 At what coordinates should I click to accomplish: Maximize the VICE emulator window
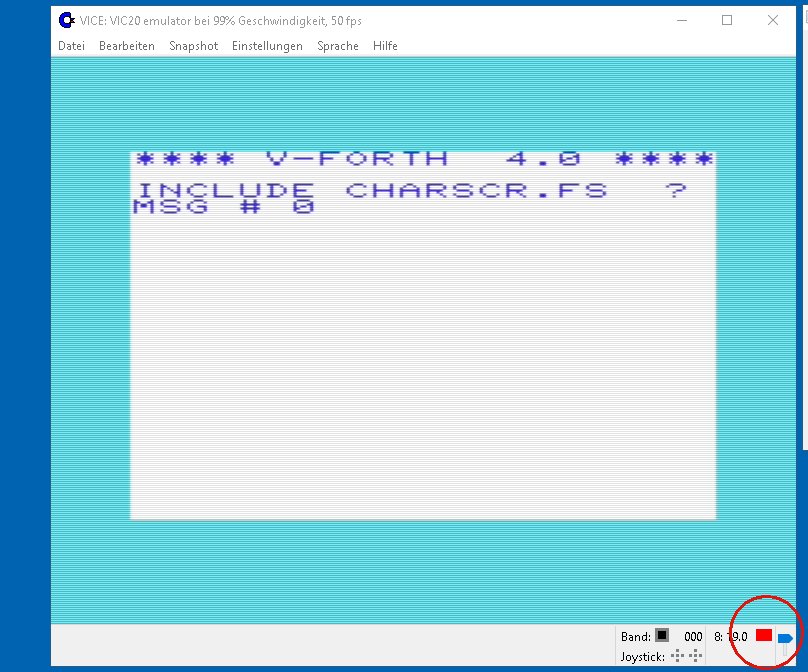pos(727,21)
